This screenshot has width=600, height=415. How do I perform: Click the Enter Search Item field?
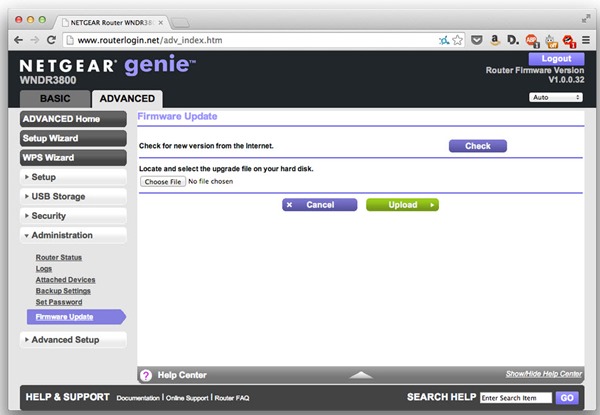tap(516, 398)
